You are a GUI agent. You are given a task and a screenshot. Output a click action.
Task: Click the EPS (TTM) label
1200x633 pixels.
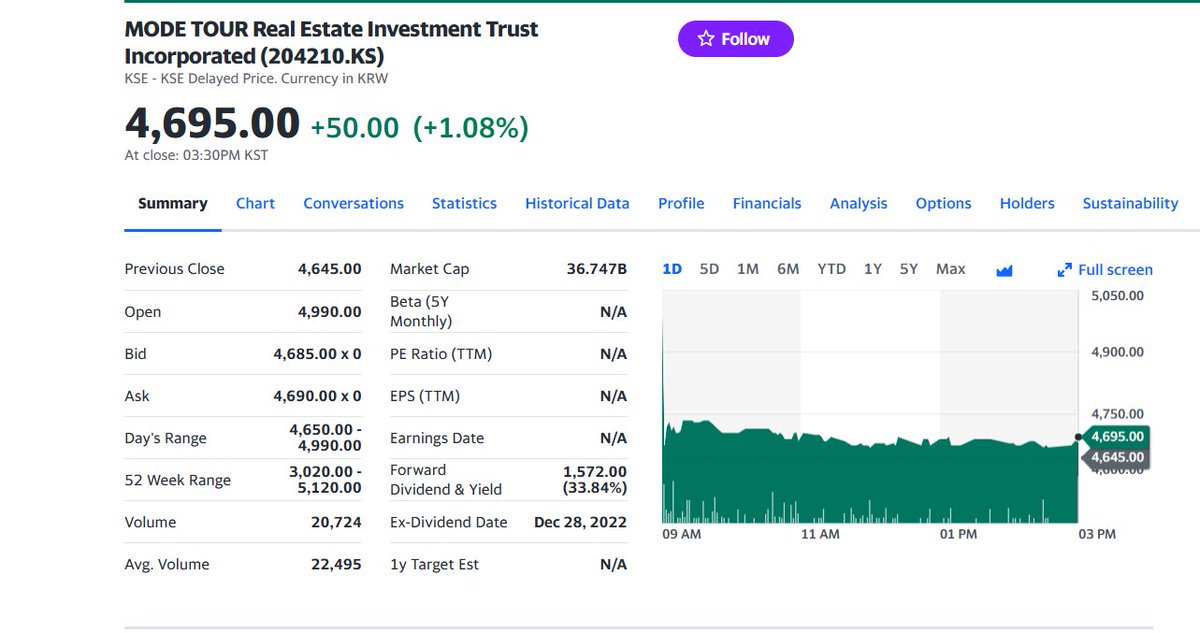[425, 396]
